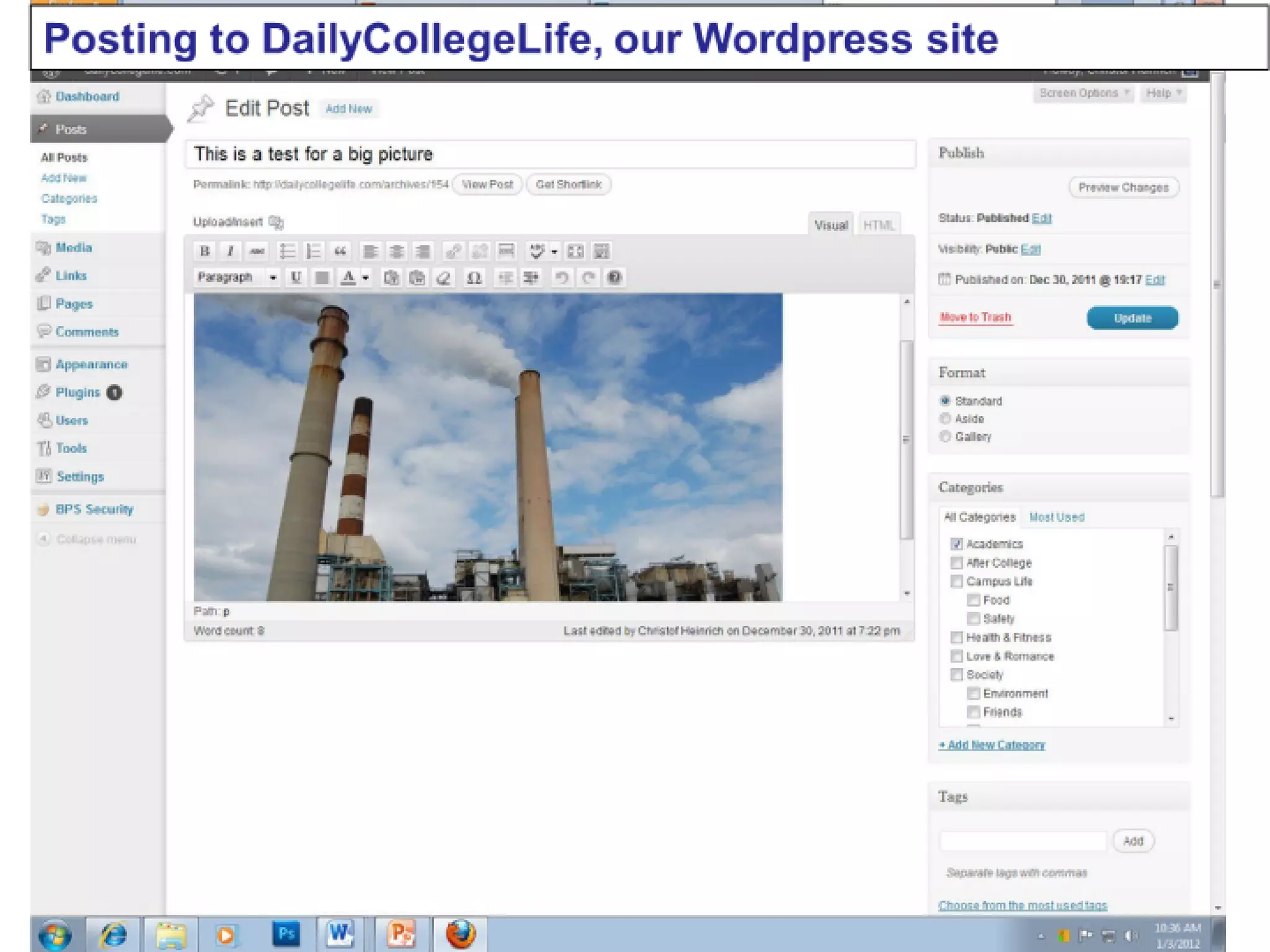Align text left

370,251
